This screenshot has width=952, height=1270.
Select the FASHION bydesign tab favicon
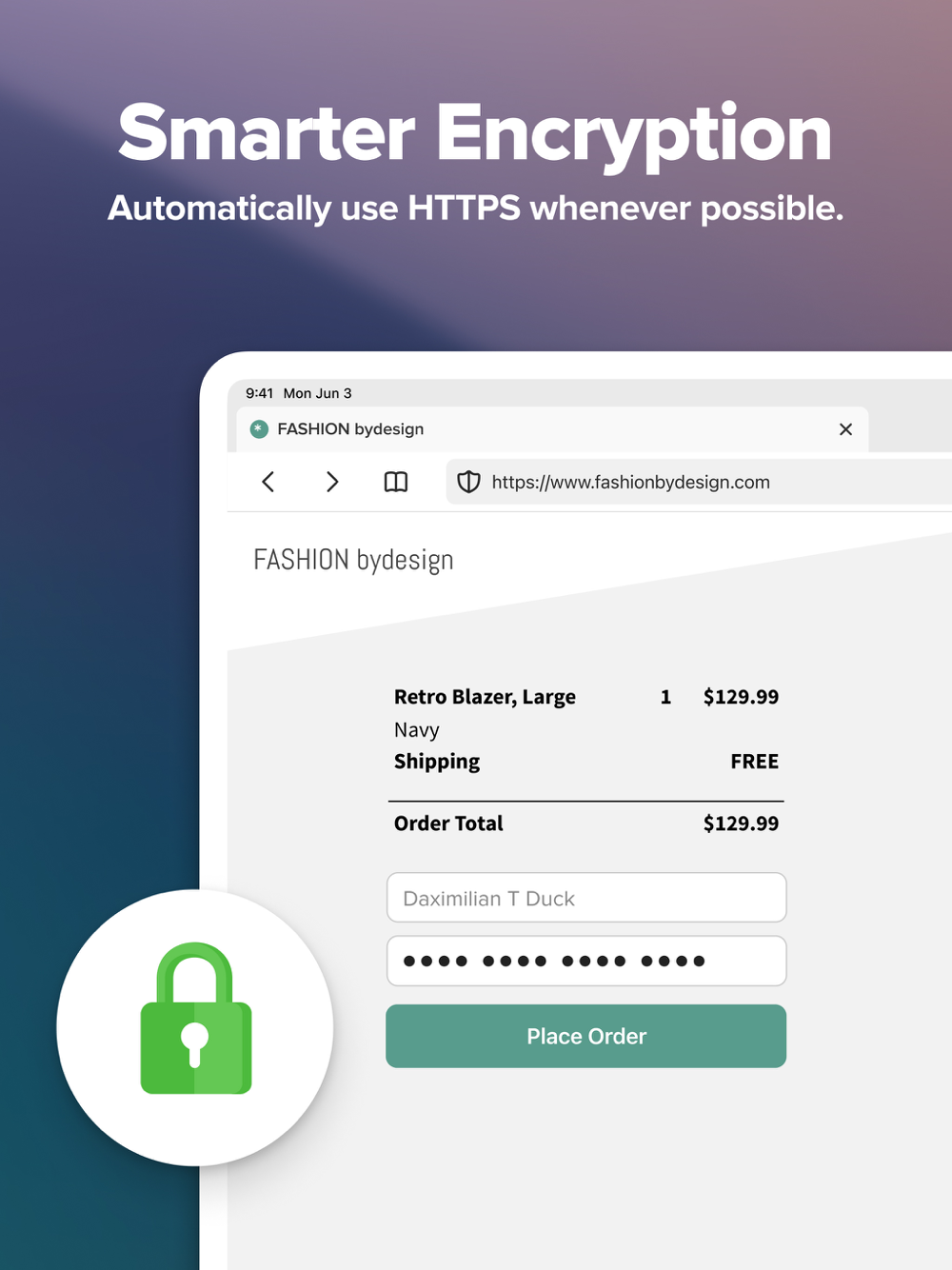coord(259,429)
